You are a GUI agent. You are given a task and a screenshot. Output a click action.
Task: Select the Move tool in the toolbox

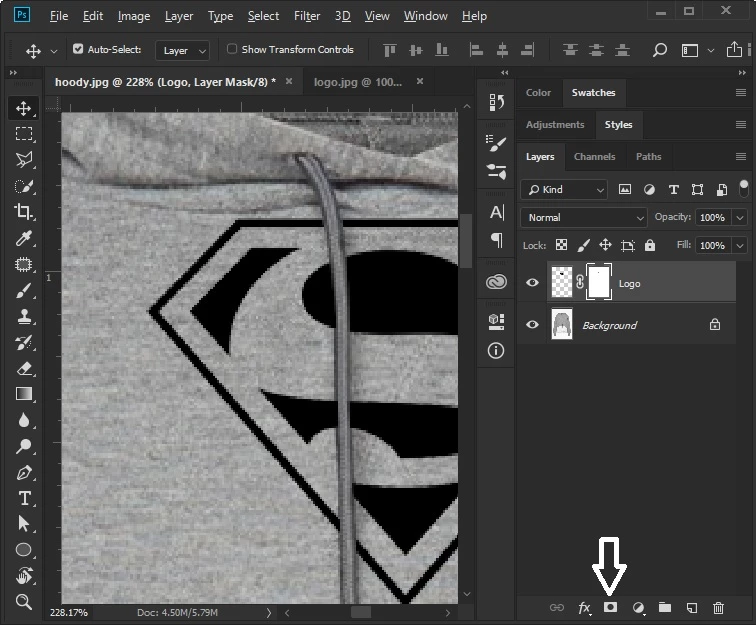23,108
